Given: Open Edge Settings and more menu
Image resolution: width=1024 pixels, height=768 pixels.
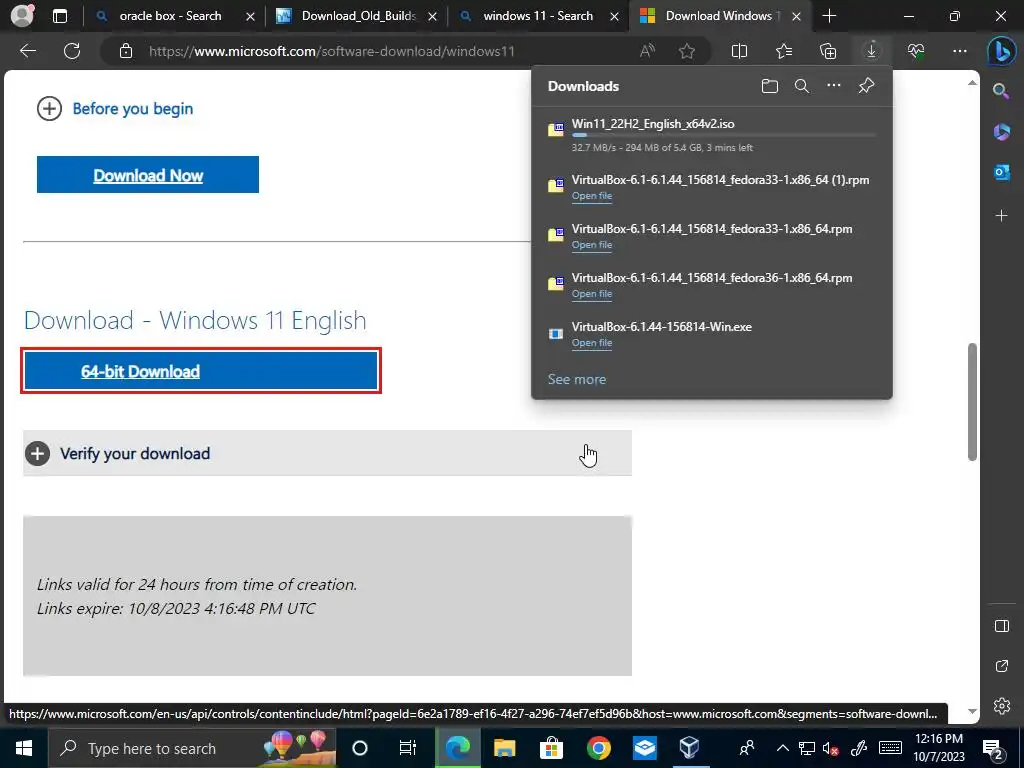Looking at the screenshot, I should (x=959, y=51).
